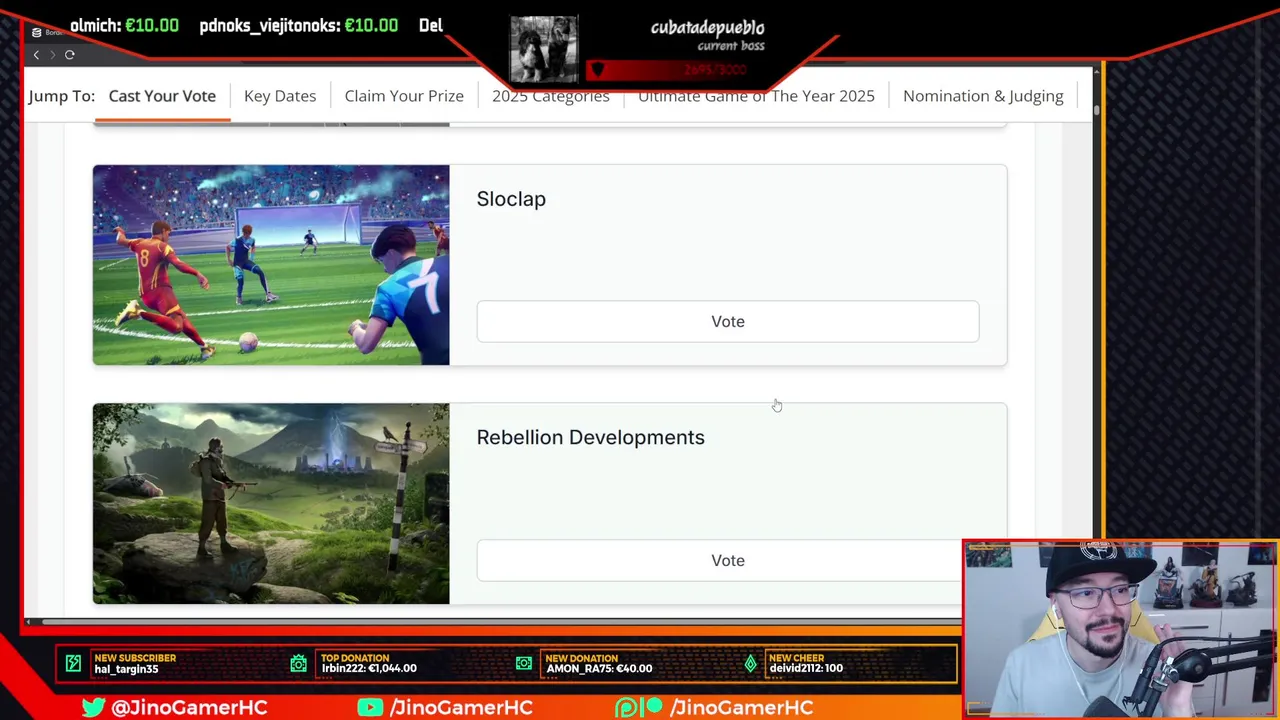1280x720 pixels.
Task: Click the /JinoGamerHC Patreon handle text
Action: point(741,707)
